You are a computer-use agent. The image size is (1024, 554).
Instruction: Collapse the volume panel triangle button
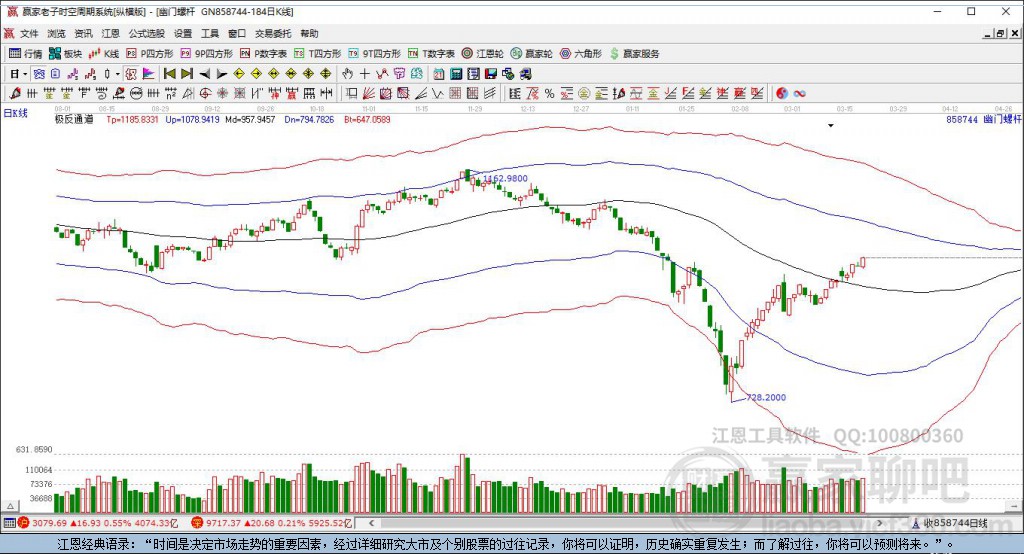click(x=10, y=506)
